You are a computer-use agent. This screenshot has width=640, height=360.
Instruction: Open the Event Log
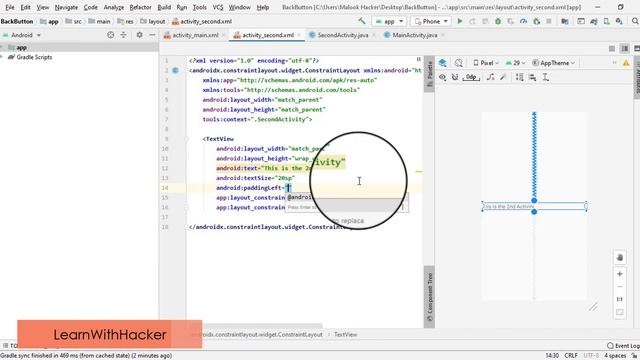[x=623, y=346]
